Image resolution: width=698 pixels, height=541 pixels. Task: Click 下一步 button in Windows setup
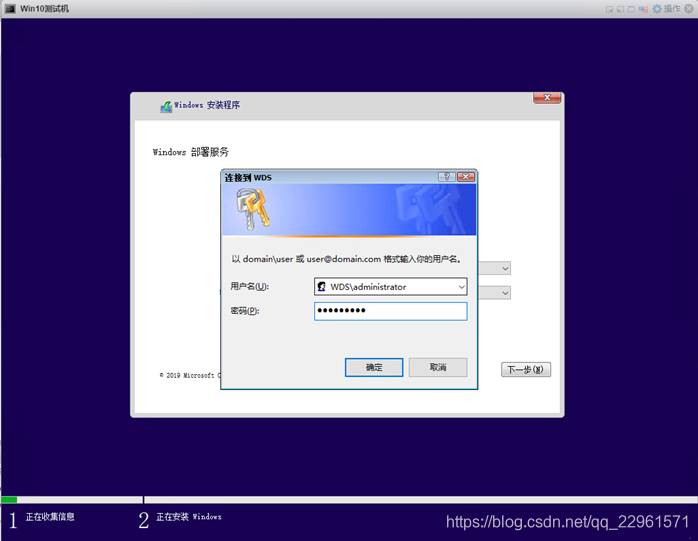click(x=525, y=370)
